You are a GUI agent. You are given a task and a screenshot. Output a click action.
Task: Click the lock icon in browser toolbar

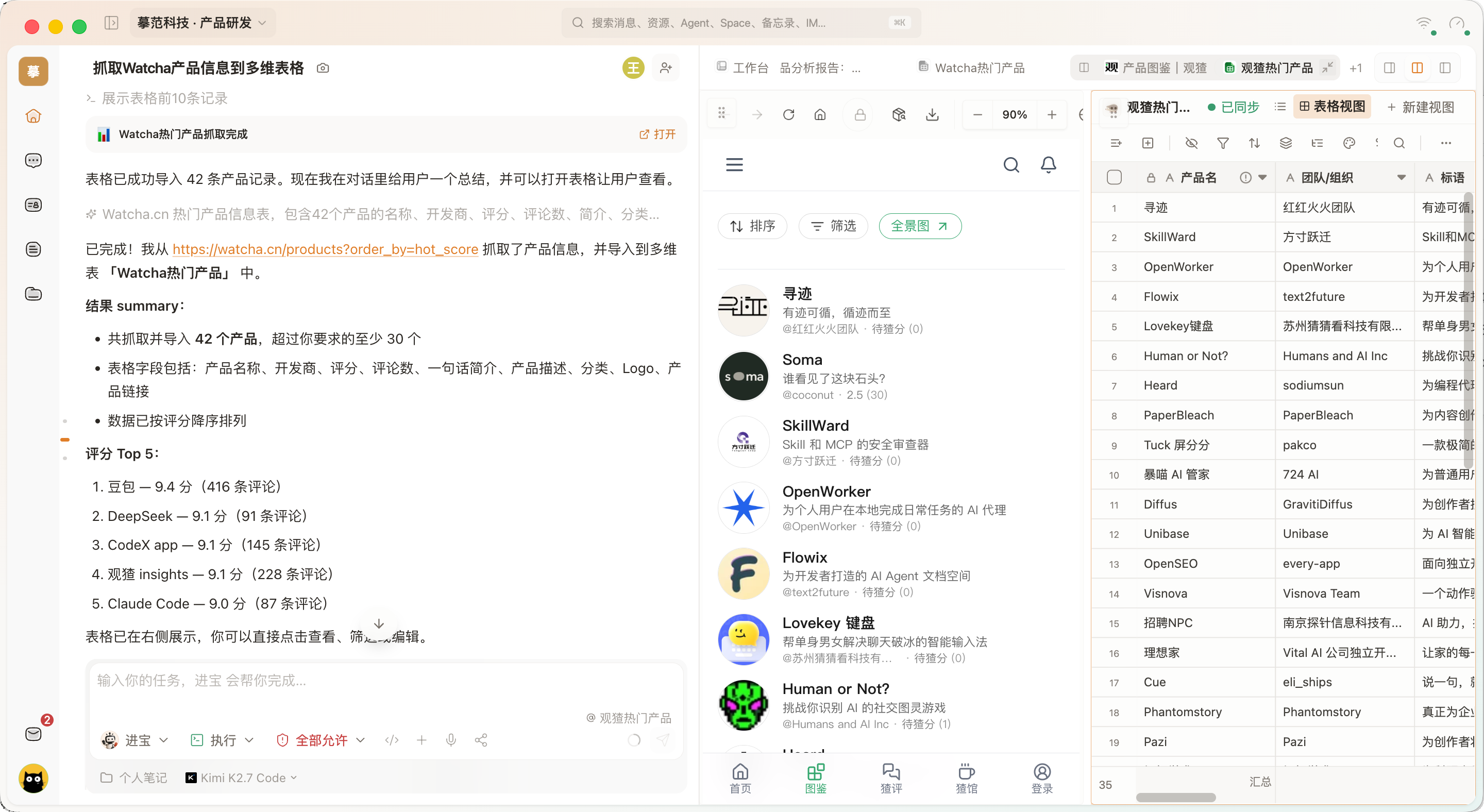pyautogui.click(x=860, y=114)
